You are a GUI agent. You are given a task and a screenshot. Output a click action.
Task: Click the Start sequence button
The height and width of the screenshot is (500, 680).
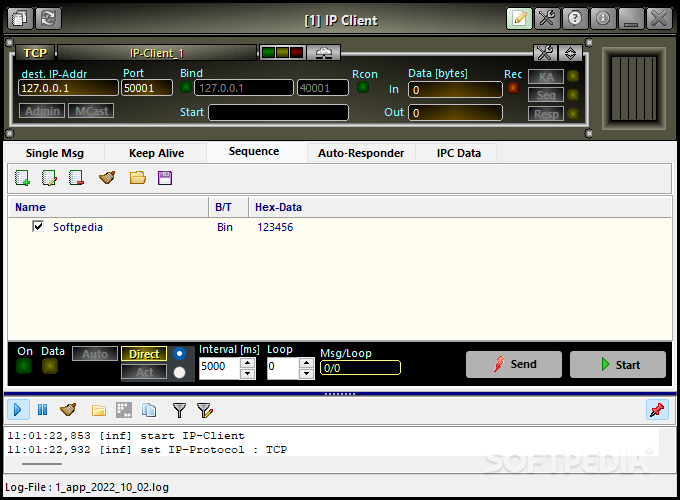(x=618, y=364)
